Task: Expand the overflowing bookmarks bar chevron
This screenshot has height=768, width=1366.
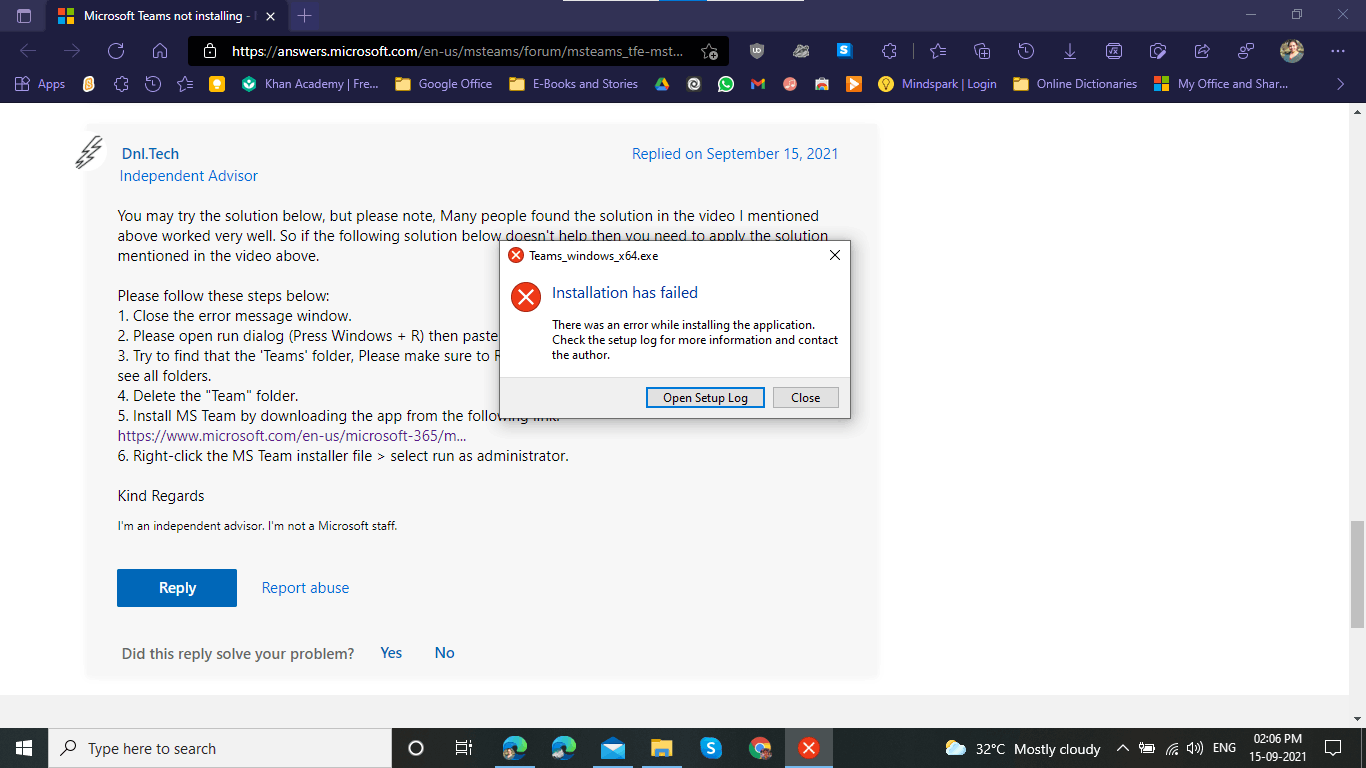Action: tap(1340, 84)
